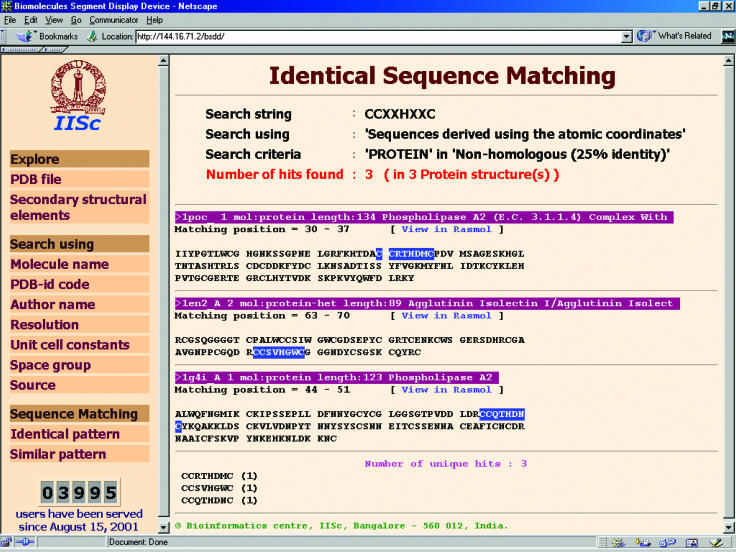Click the >1g4i Phospholipase A2 header
Viewport: 736px width, 552px height.
point(337,378)
